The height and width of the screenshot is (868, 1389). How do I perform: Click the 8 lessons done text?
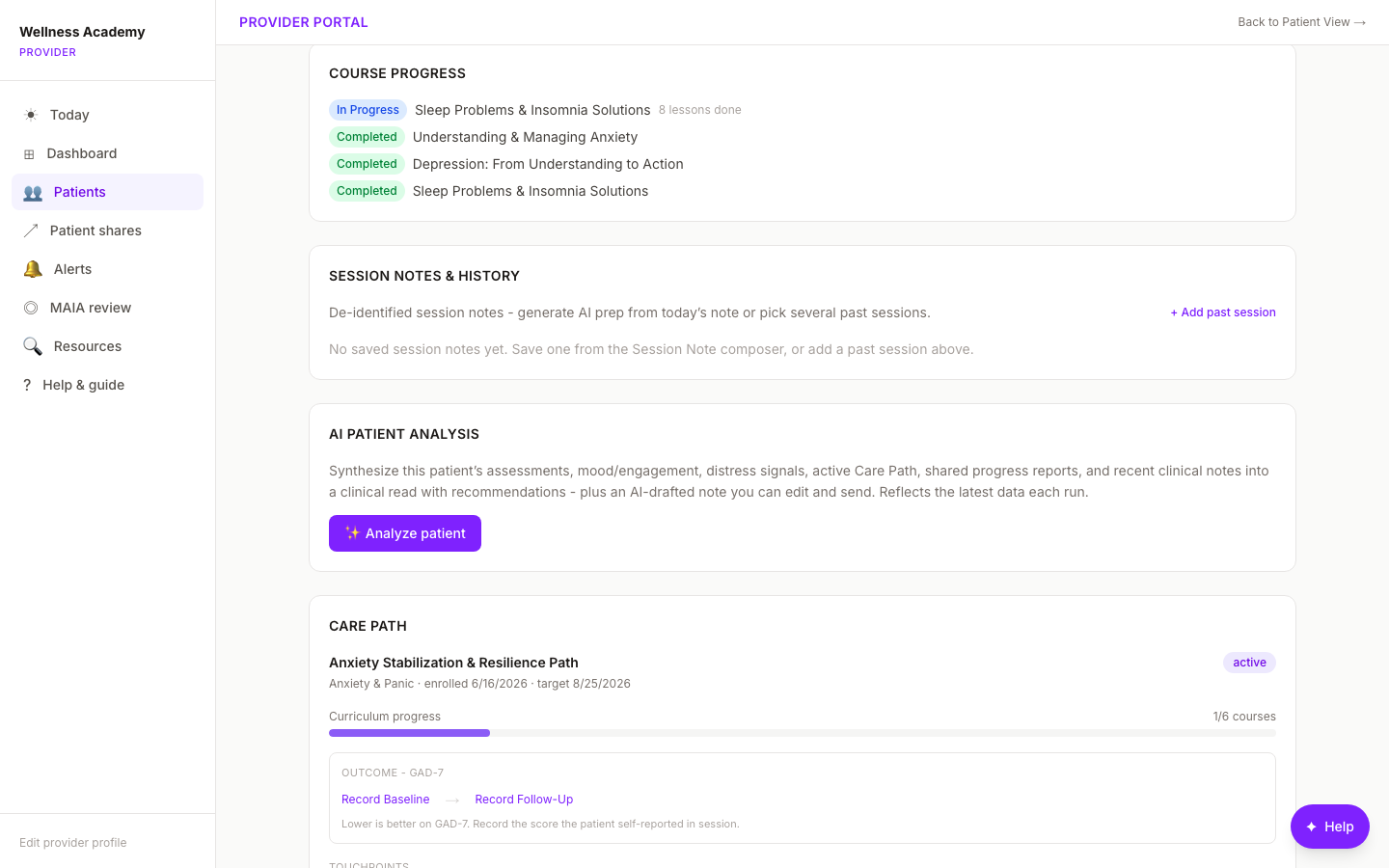(x=700, y=110)
